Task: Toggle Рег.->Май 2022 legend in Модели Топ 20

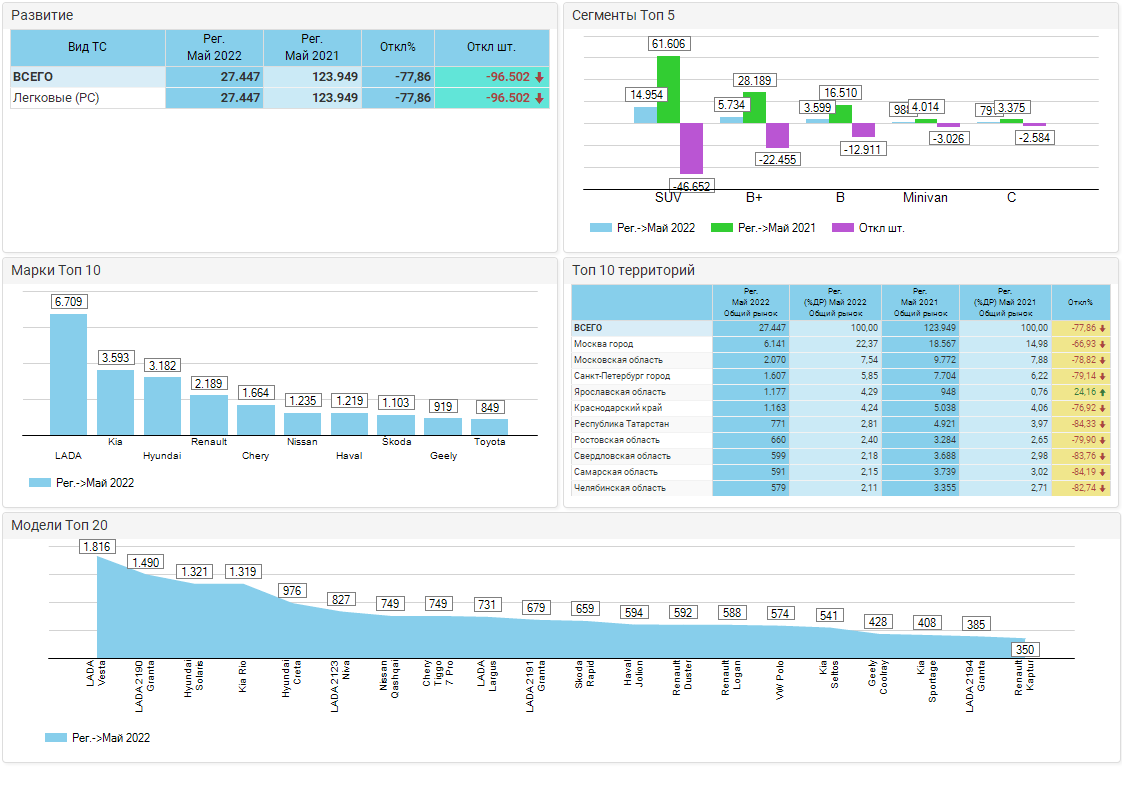Action: tap(98, 738)
